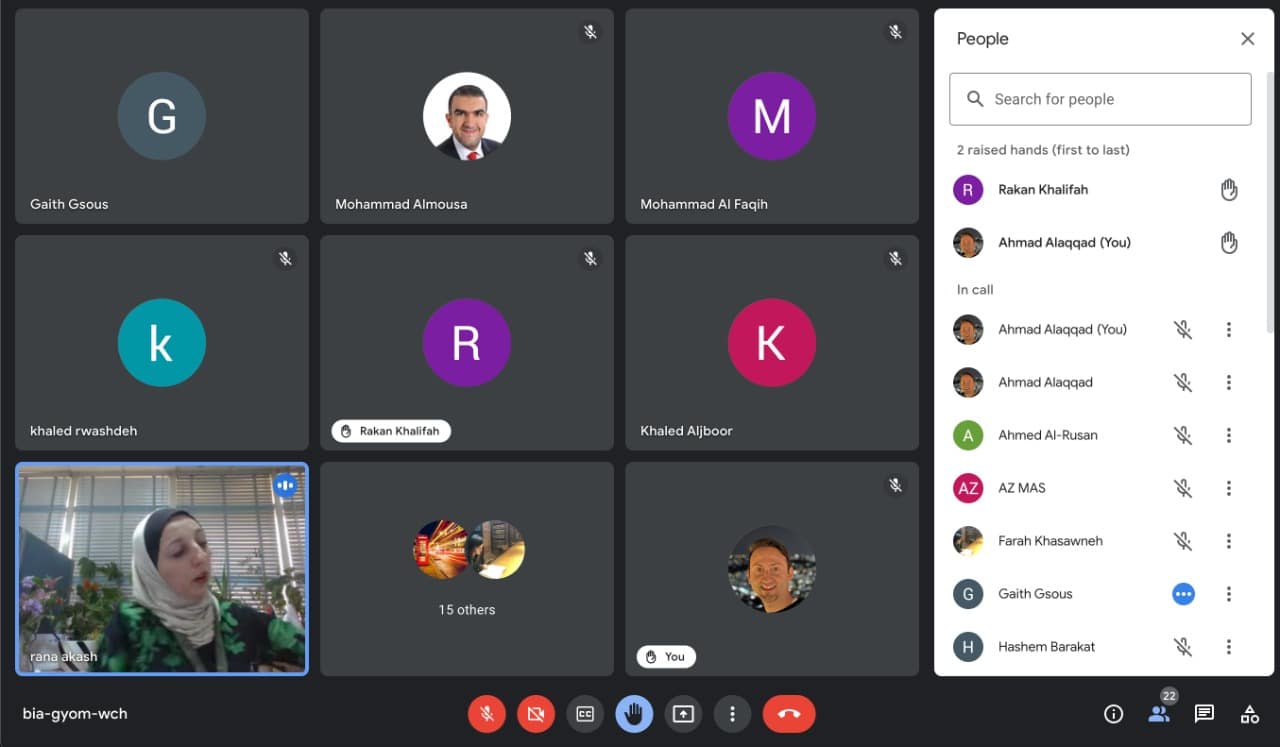Open the options menu for Ahmed Al-Rusan
1280x747 pixels.
tap(1229, 435)
